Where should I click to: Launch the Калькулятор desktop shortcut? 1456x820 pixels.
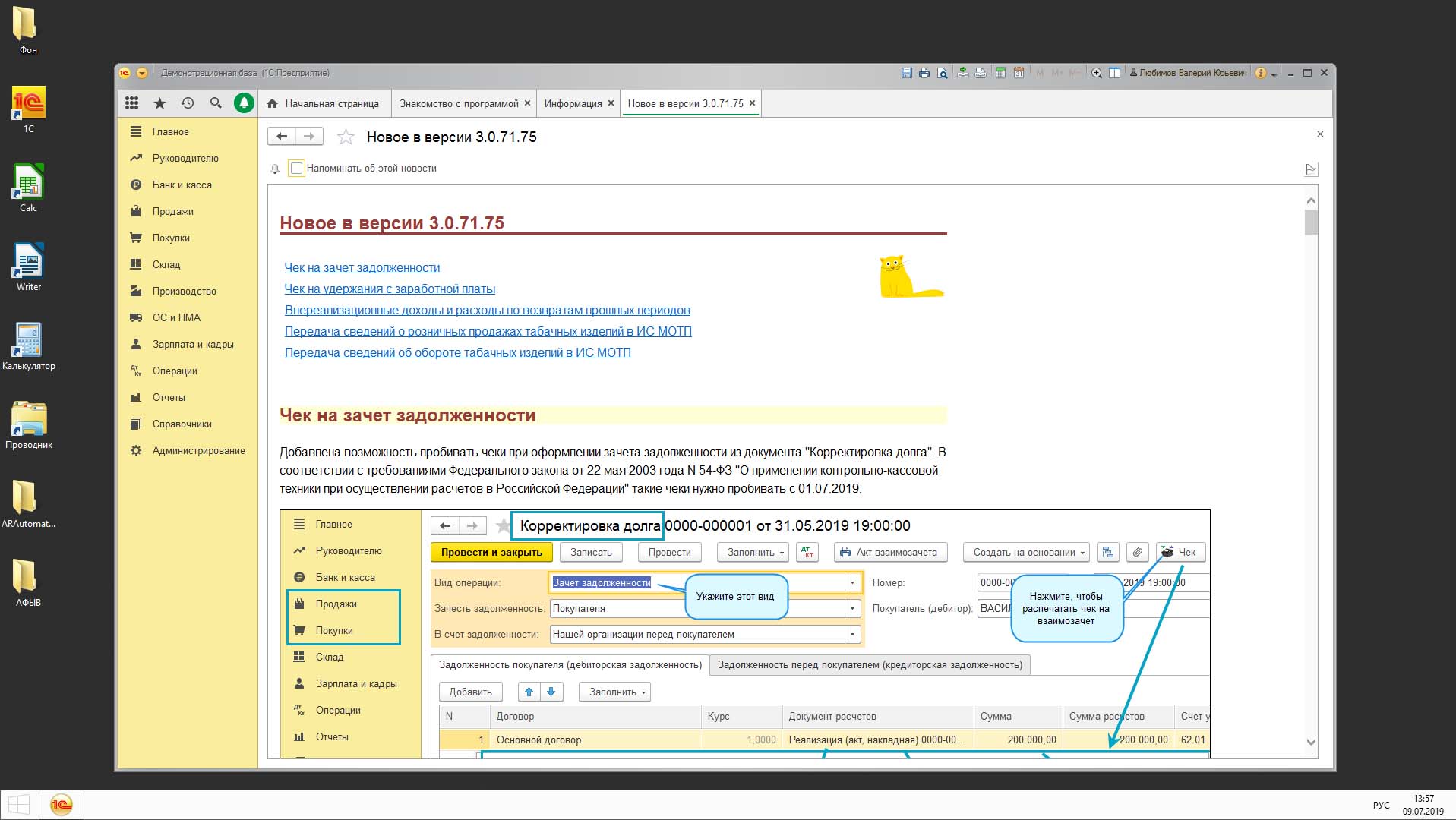click(x=28, y=346)
